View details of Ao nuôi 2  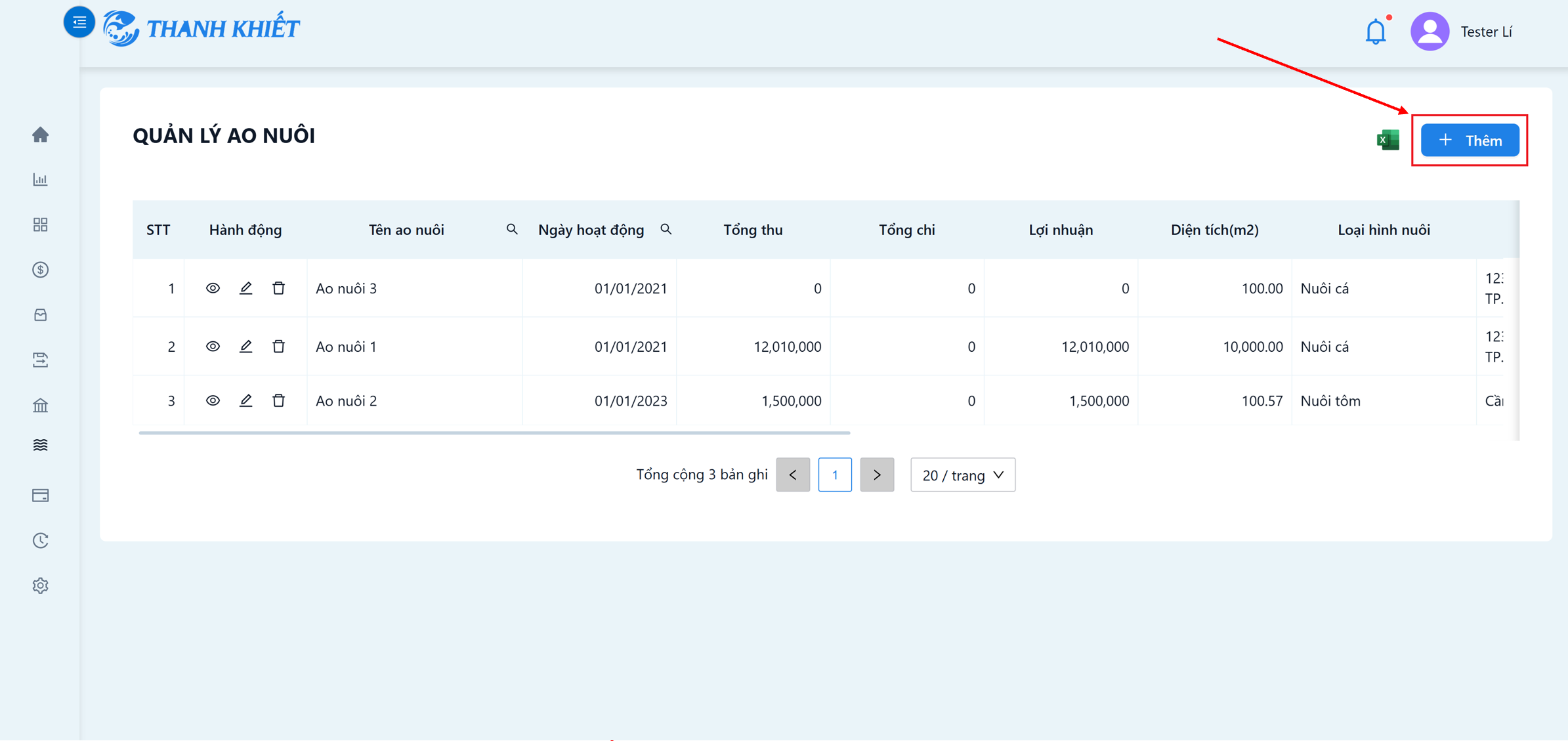[213, 400]
